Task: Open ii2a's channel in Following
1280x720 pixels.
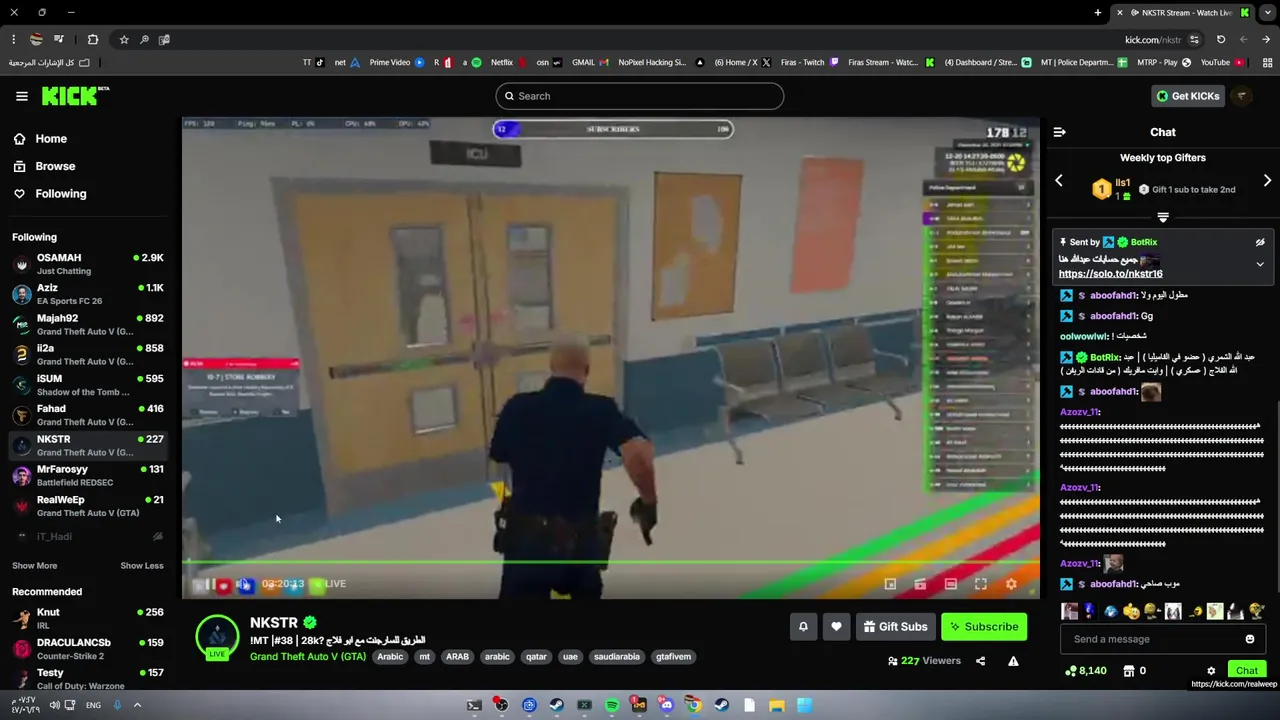Action: pyautogui.click(x=88, y=354)
